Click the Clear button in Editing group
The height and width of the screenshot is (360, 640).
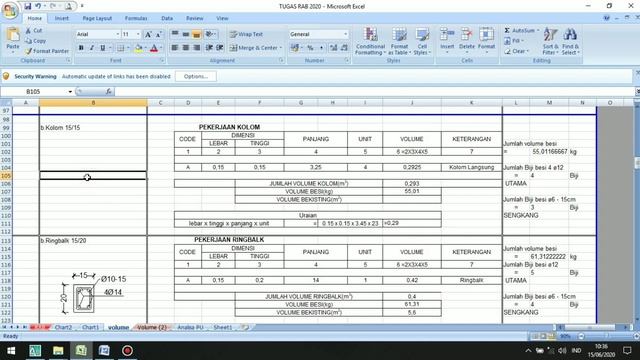(516, 51)
